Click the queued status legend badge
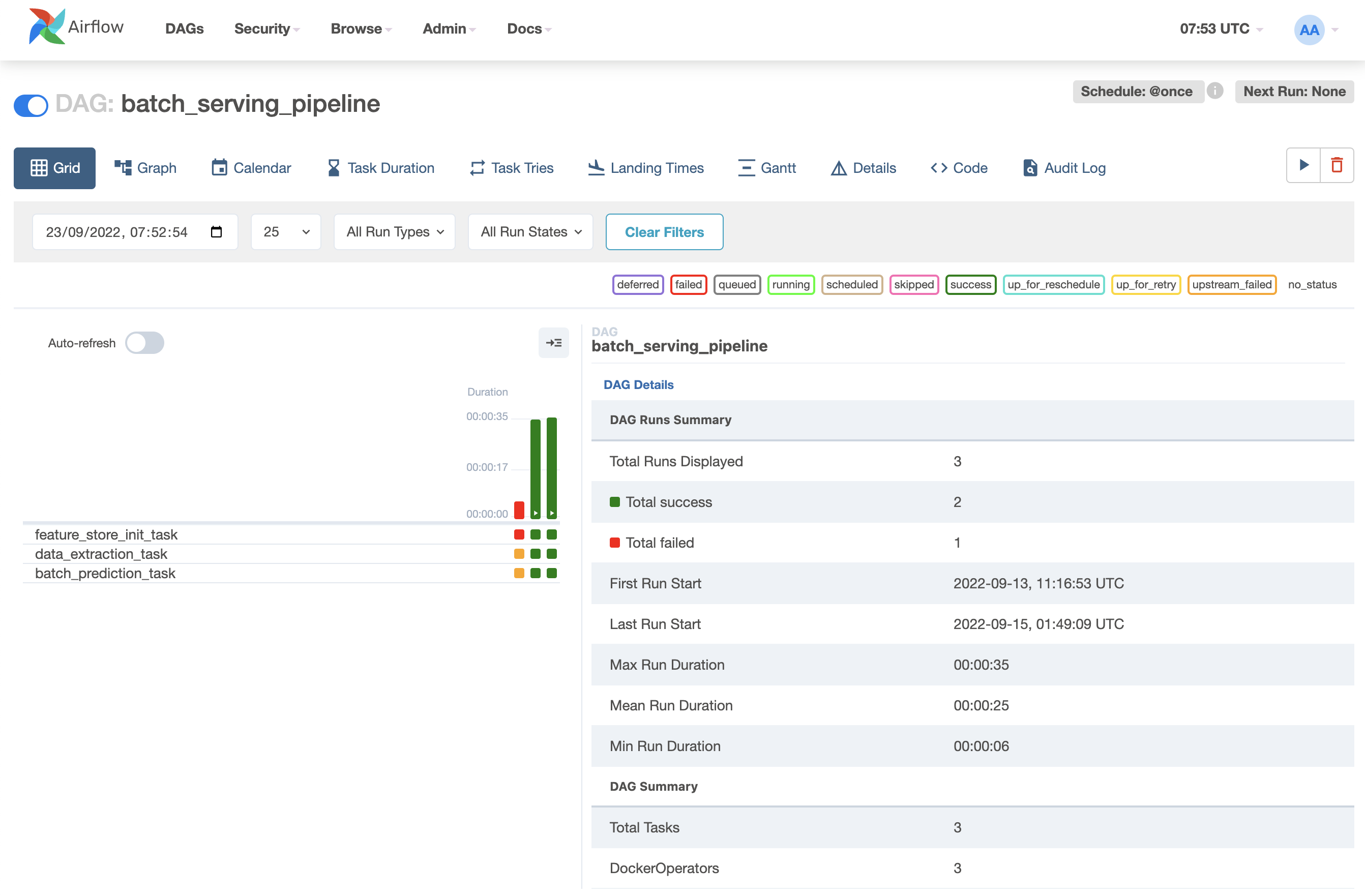 737,285
